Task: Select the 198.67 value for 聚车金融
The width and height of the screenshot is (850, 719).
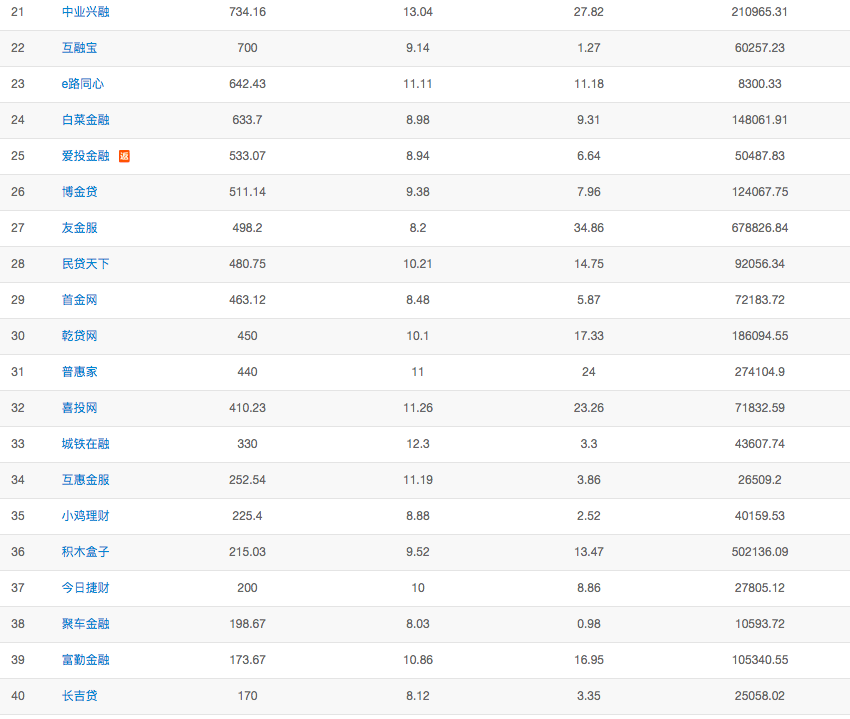Action: (247, 624)
